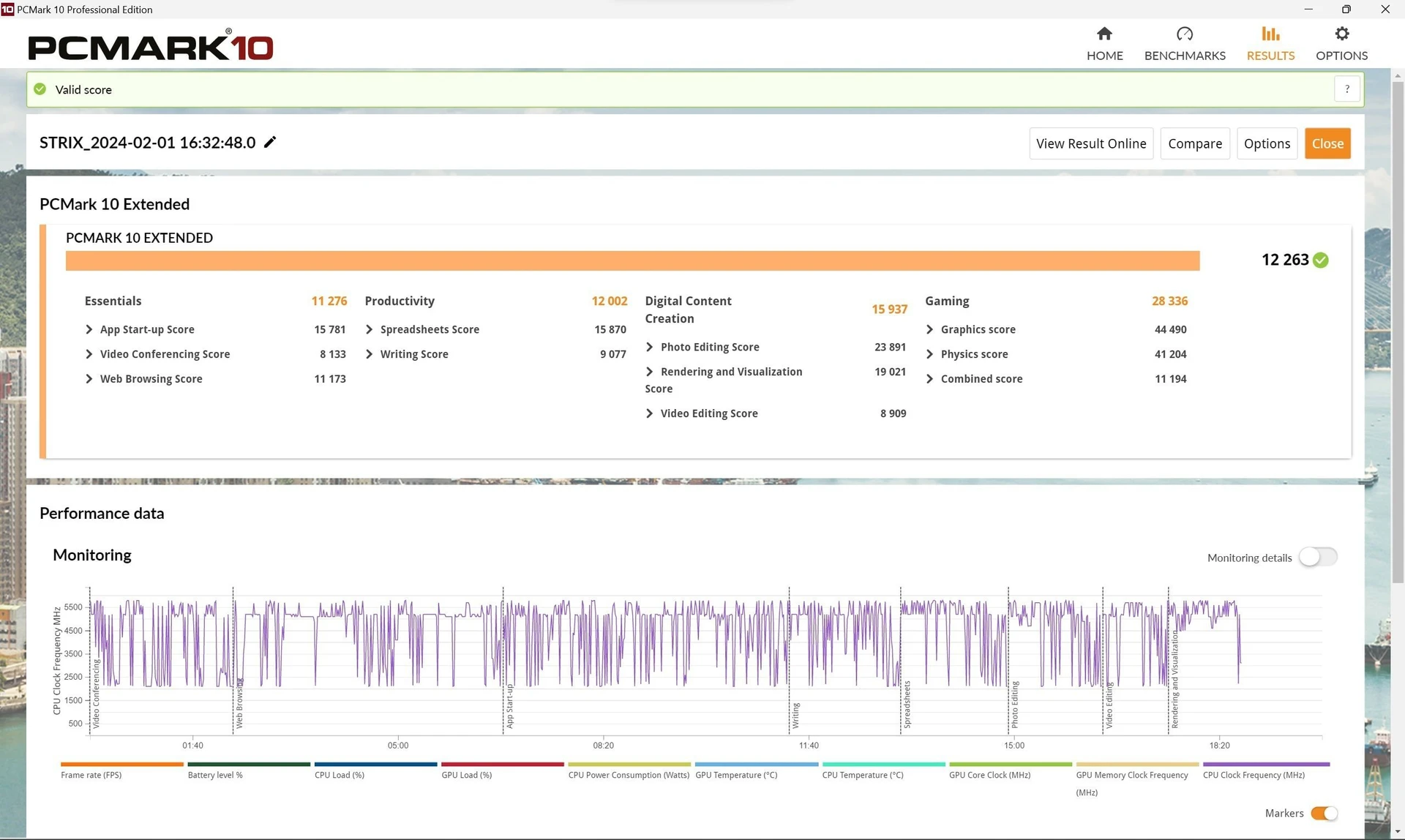Switch to the RESULTS tab
The height and width of the screenshot is (840, 1405).
click(1270, 44)
